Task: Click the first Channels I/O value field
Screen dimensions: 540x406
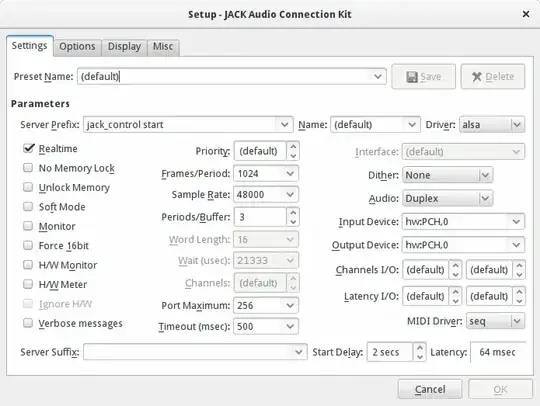Action: coord(425,270)
